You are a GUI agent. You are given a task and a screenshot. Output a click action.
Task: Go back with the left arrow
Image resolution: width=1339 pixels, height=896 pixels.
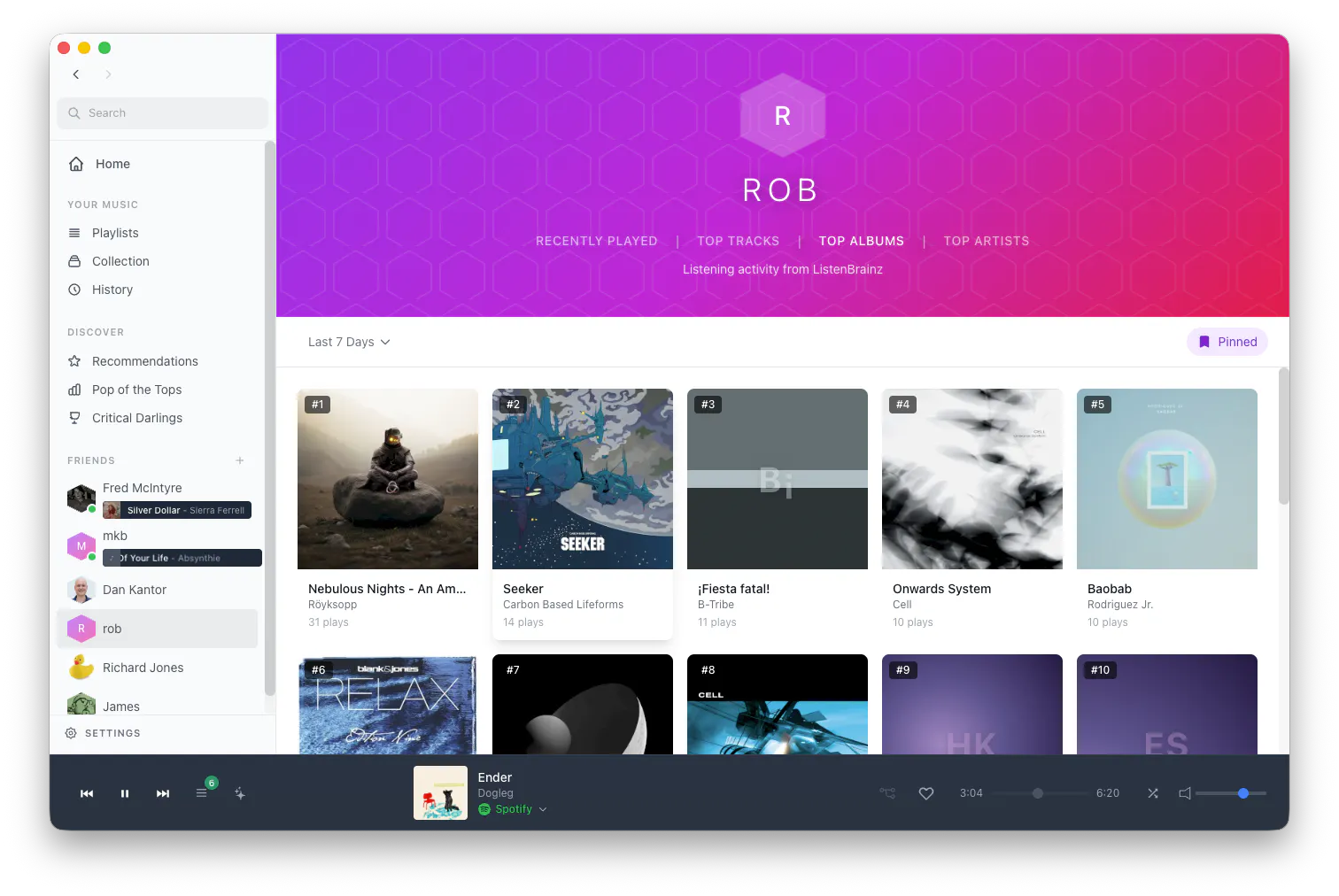pos(76,74)
